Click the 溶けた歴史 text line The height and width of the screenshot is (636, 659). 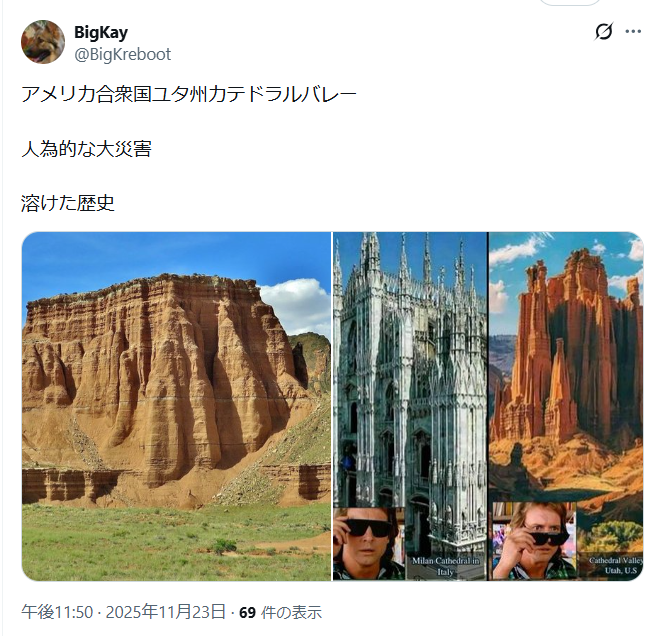[68, 203]
